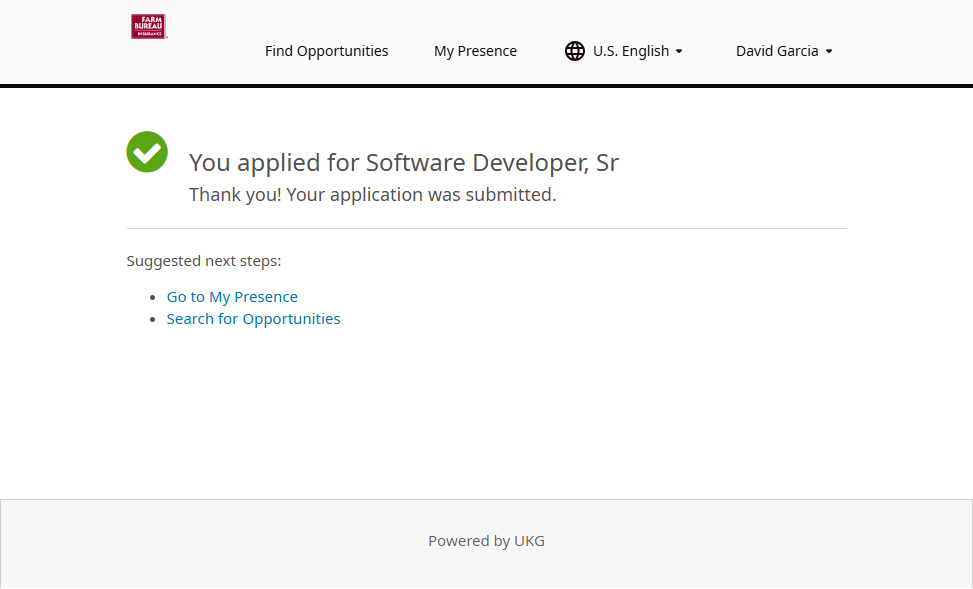Follow the Search for Opportunities link
Viewport: 973px width, 589px height.
253,319
